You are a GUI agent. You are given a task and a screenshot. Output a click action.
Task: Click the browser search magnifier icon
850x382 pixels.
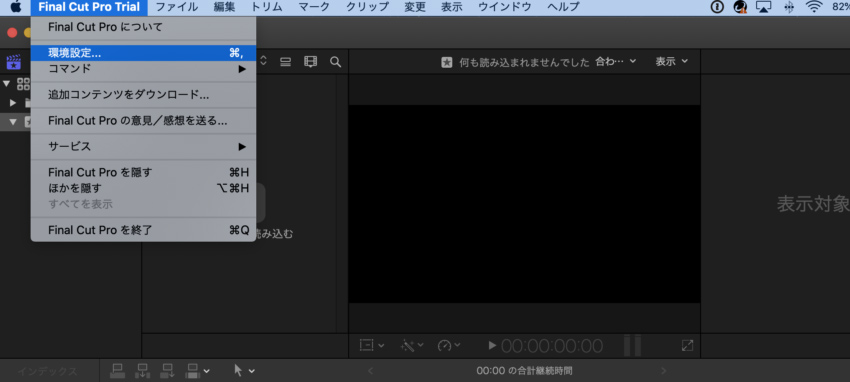point(336,62)
